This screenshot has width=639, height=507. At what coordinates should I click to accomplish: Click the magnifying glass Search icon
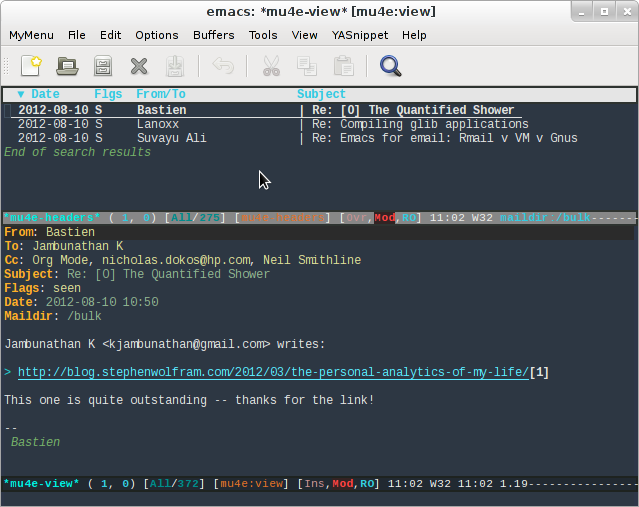(x=390, y=66)
